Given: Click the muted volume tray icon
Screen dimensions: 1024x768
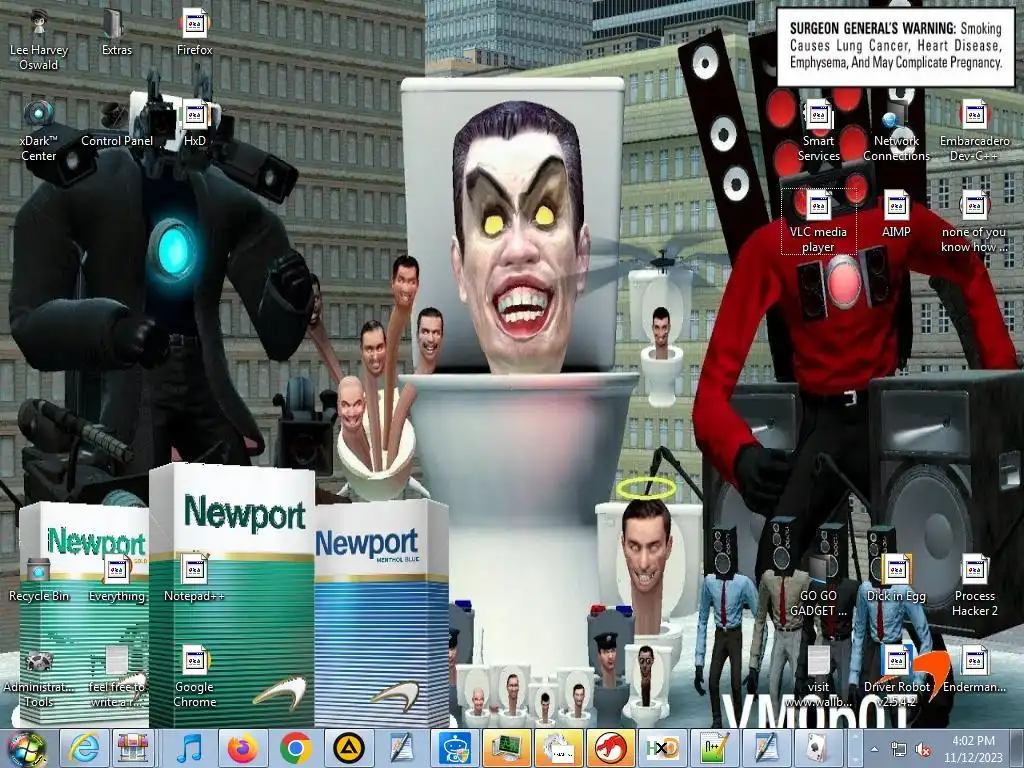Looking at the screenshot, I should [x=923, y=749].
